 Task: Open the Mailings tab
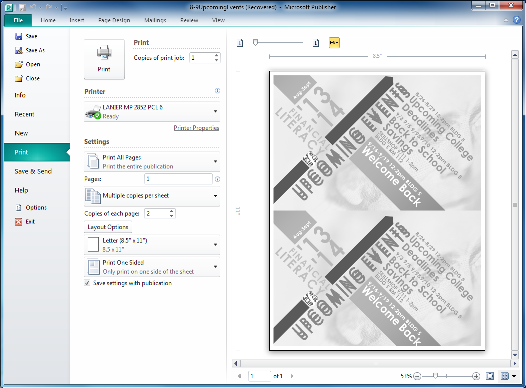point(155,20)
